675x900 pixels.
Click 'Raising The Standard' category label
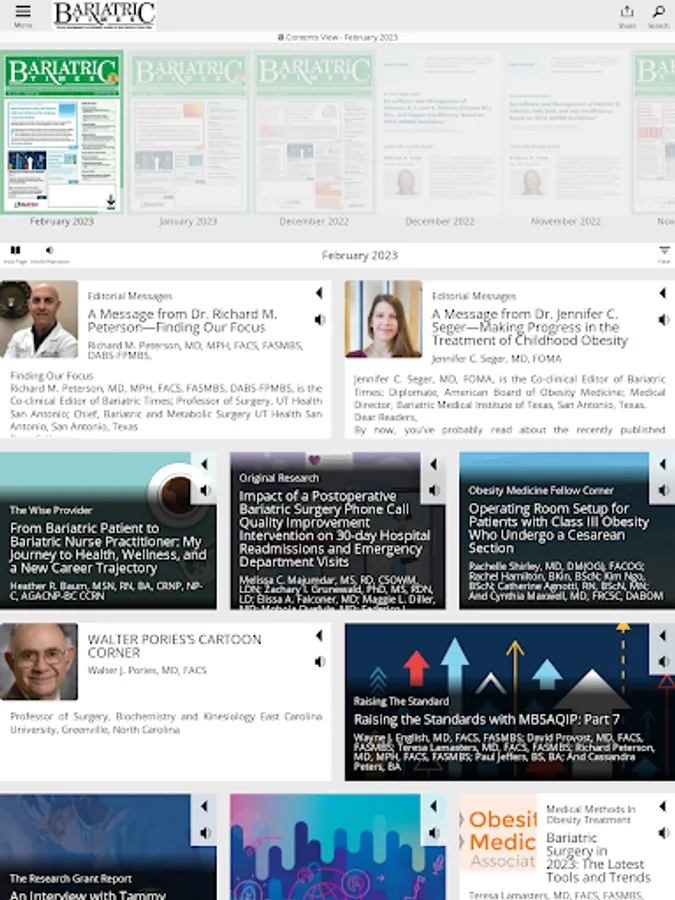pos(401,701)
